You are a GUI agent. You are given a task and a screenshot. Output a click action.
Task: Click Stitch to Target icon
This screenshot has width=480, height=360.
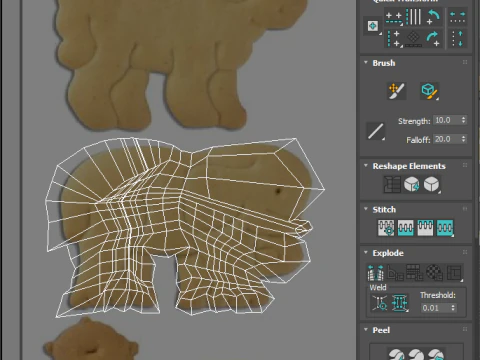(x=386, y=228)
